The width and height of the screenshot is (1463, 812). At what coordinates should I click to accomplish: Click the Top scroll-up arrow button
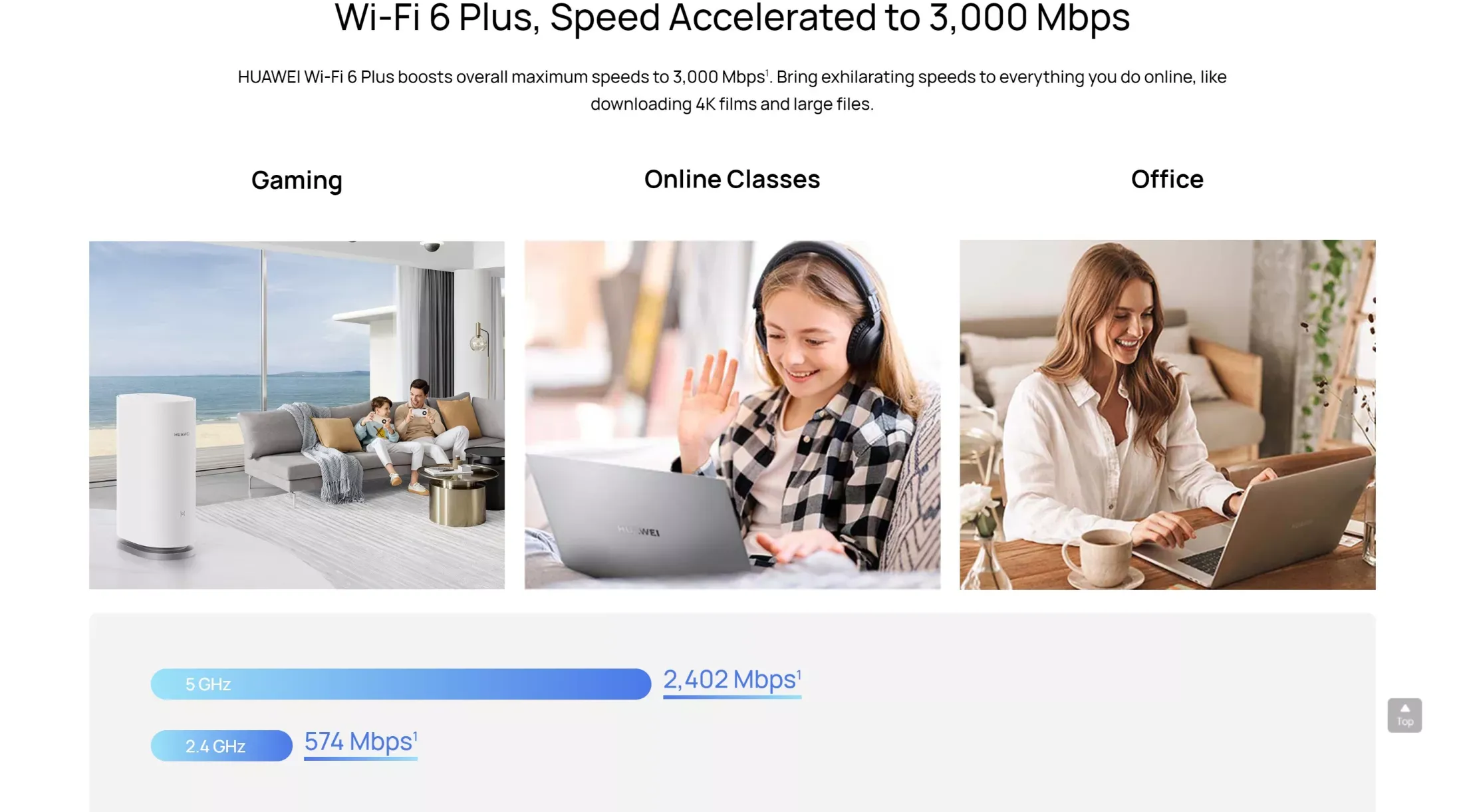pos(1404,715)
